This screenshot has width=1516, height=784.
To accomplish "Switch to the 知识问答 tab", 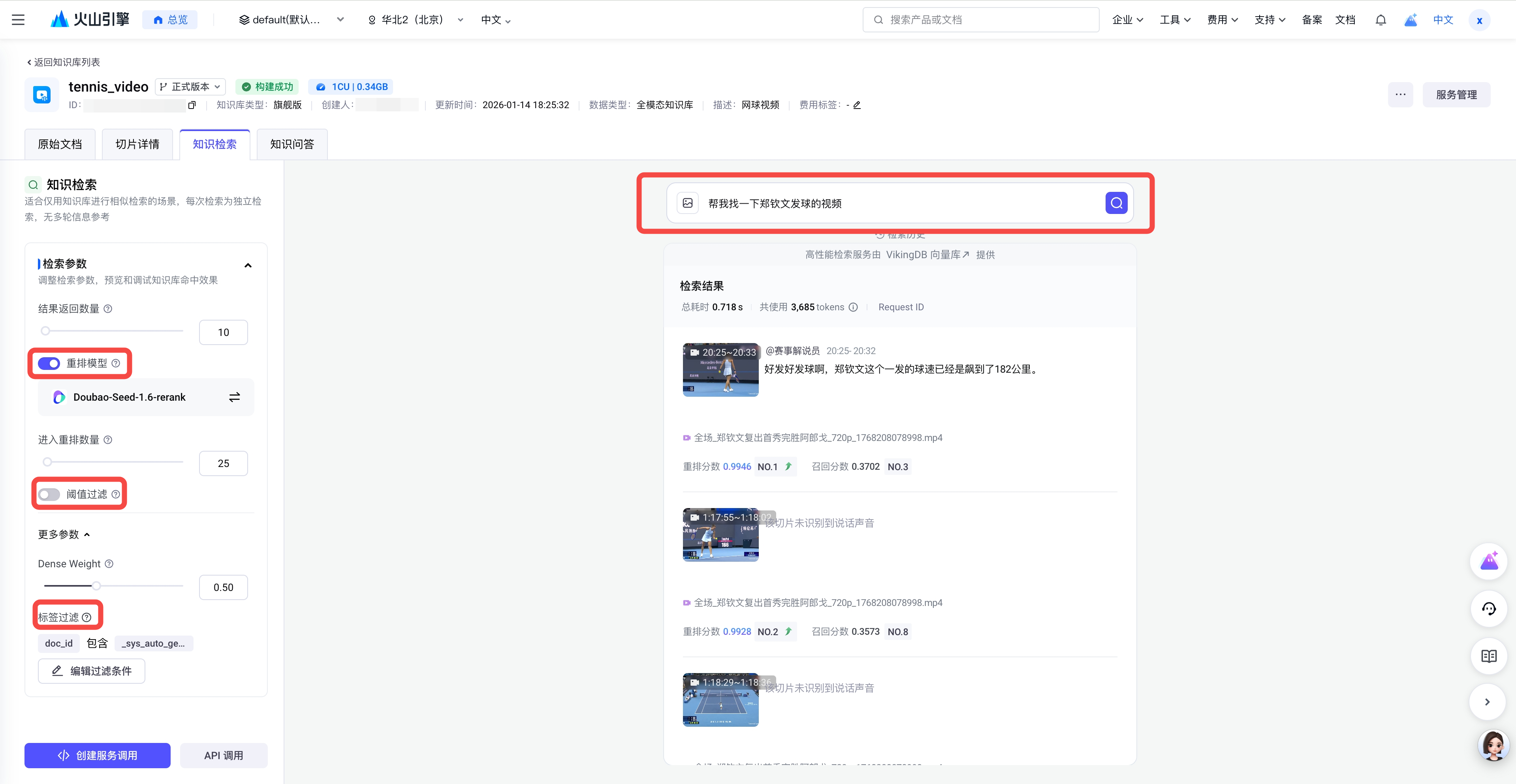I will 292,144.
